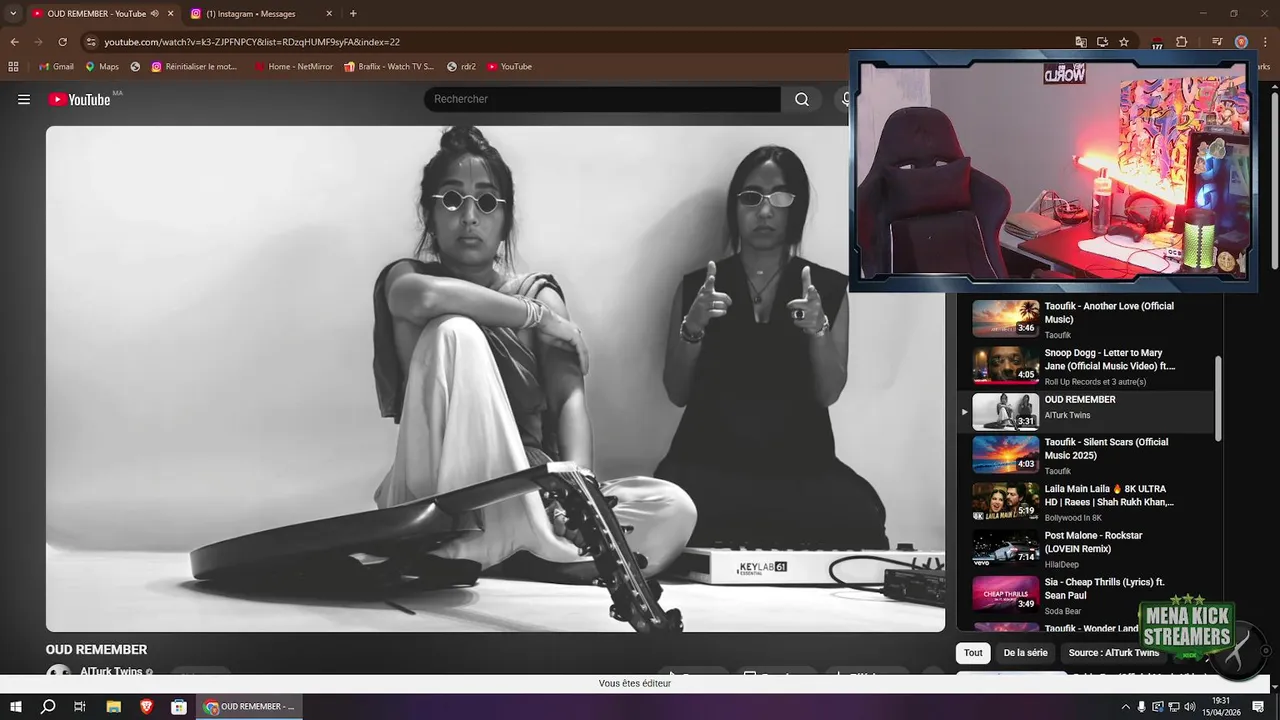
Task: Open a new tab with the plus button
Action: click(353, 14)
